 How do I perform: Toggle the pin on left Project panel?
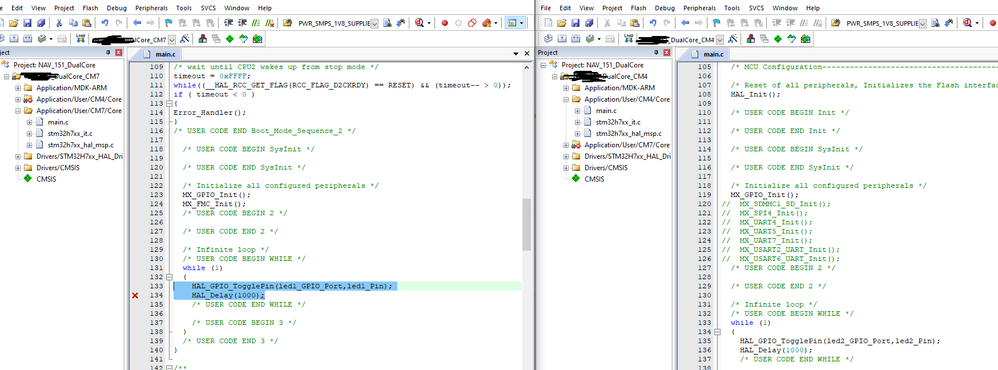(x=108, y=52)
